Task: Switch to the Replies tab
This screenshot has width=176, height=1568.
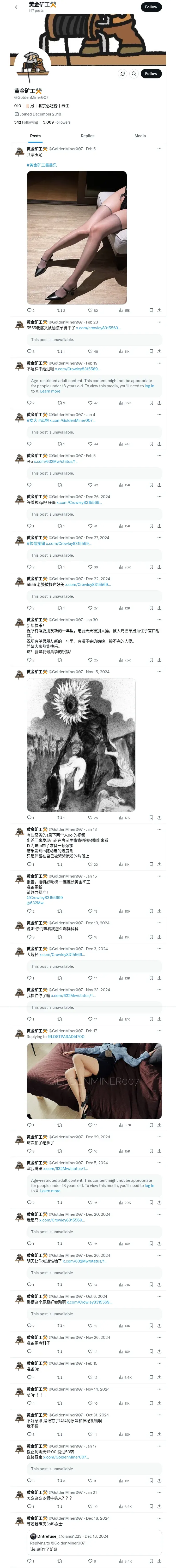Action: (87, 136)
